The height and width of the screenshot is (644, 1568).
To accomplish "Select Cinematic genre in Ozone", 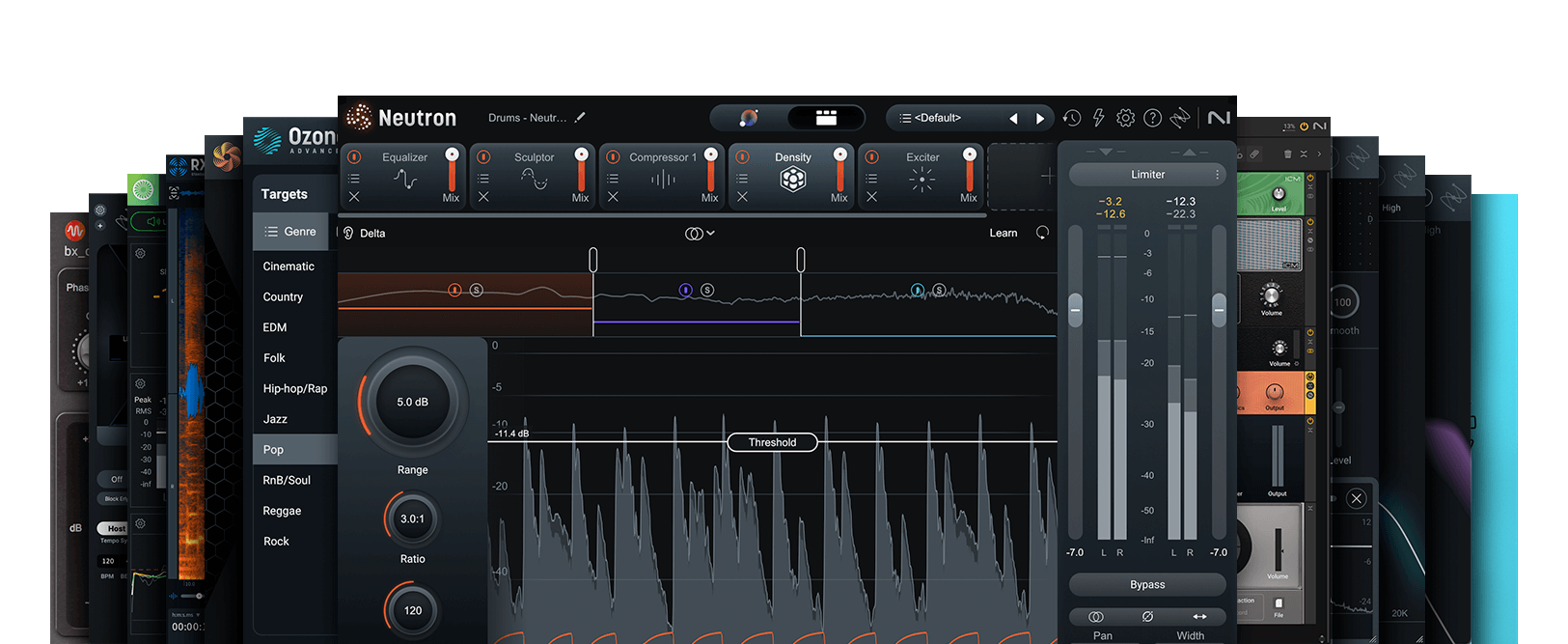I will tap(289, 266).
